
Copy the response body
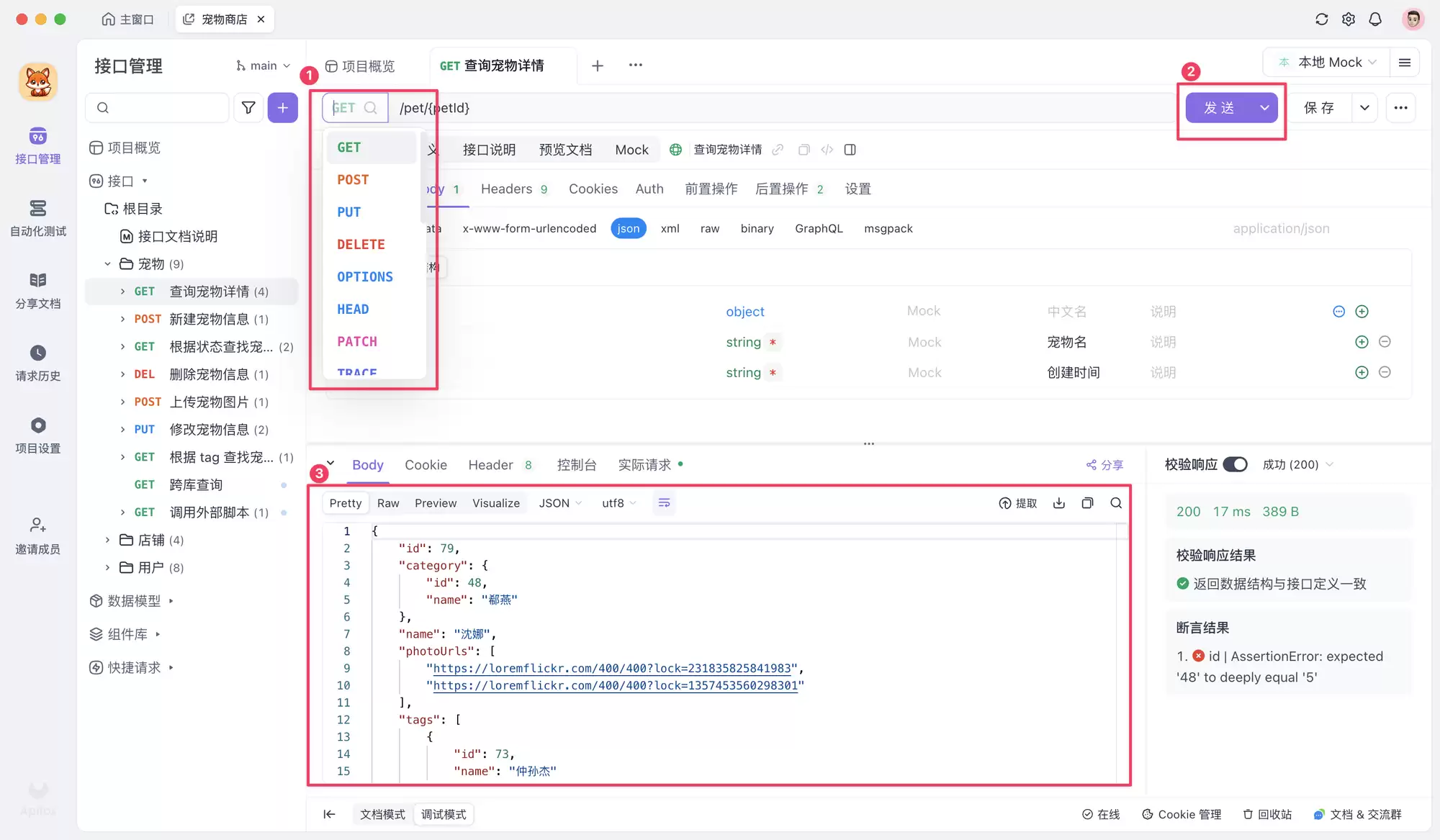tap(1088, 503)
